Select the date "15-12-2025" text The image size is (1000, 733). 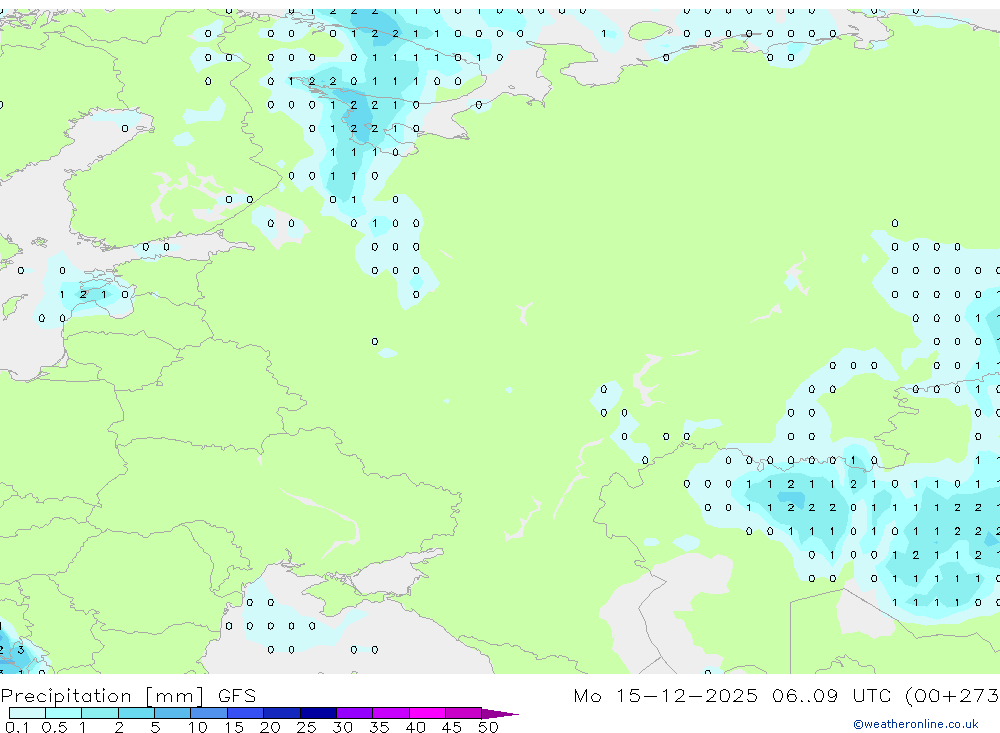point(687,695)
